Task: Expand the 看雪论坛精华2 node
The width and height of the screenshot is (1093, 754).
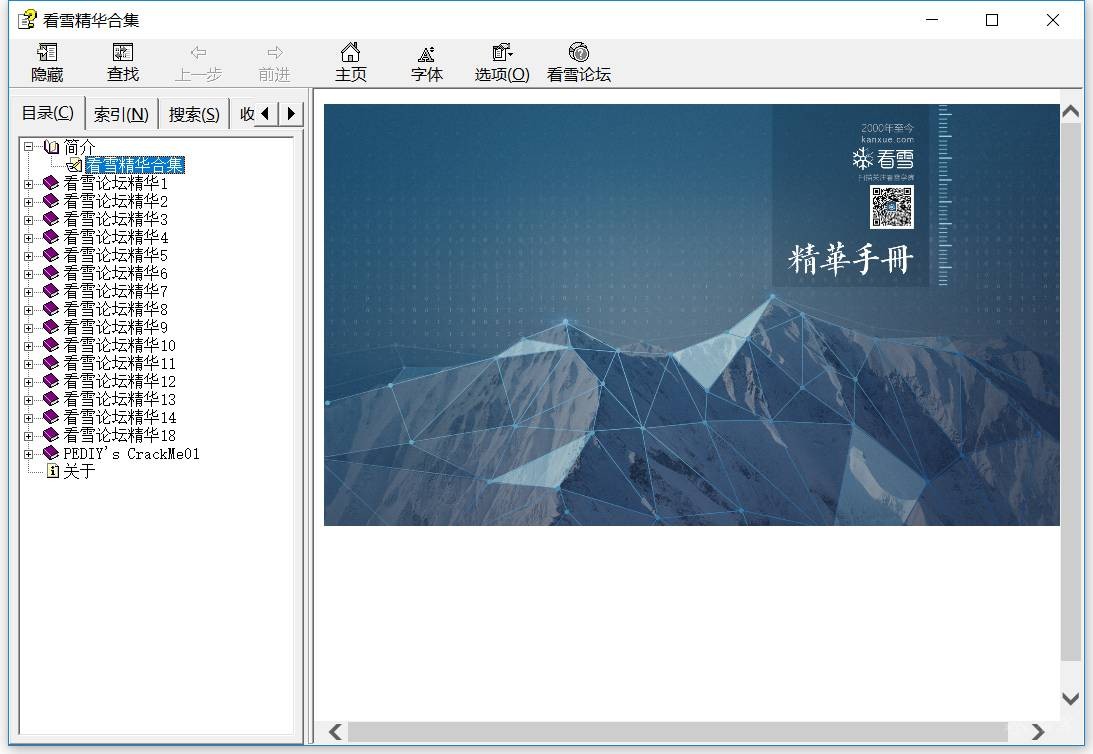Action: point(29,203)
